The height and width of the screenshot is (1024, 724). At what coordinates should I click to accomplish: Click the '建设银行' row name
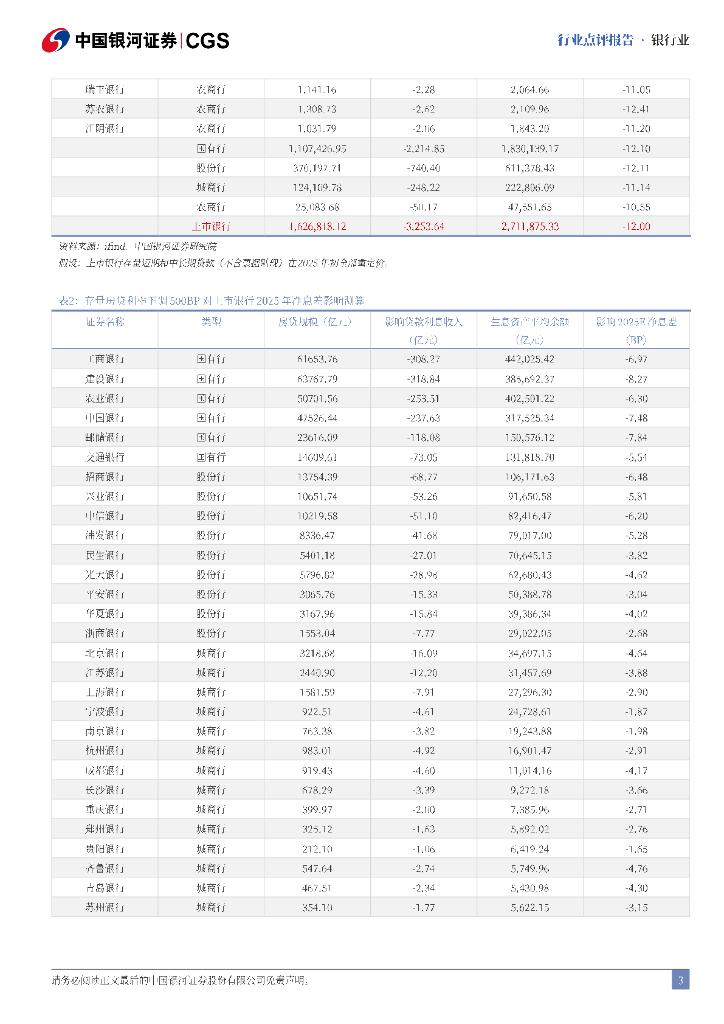click(104, 379)
